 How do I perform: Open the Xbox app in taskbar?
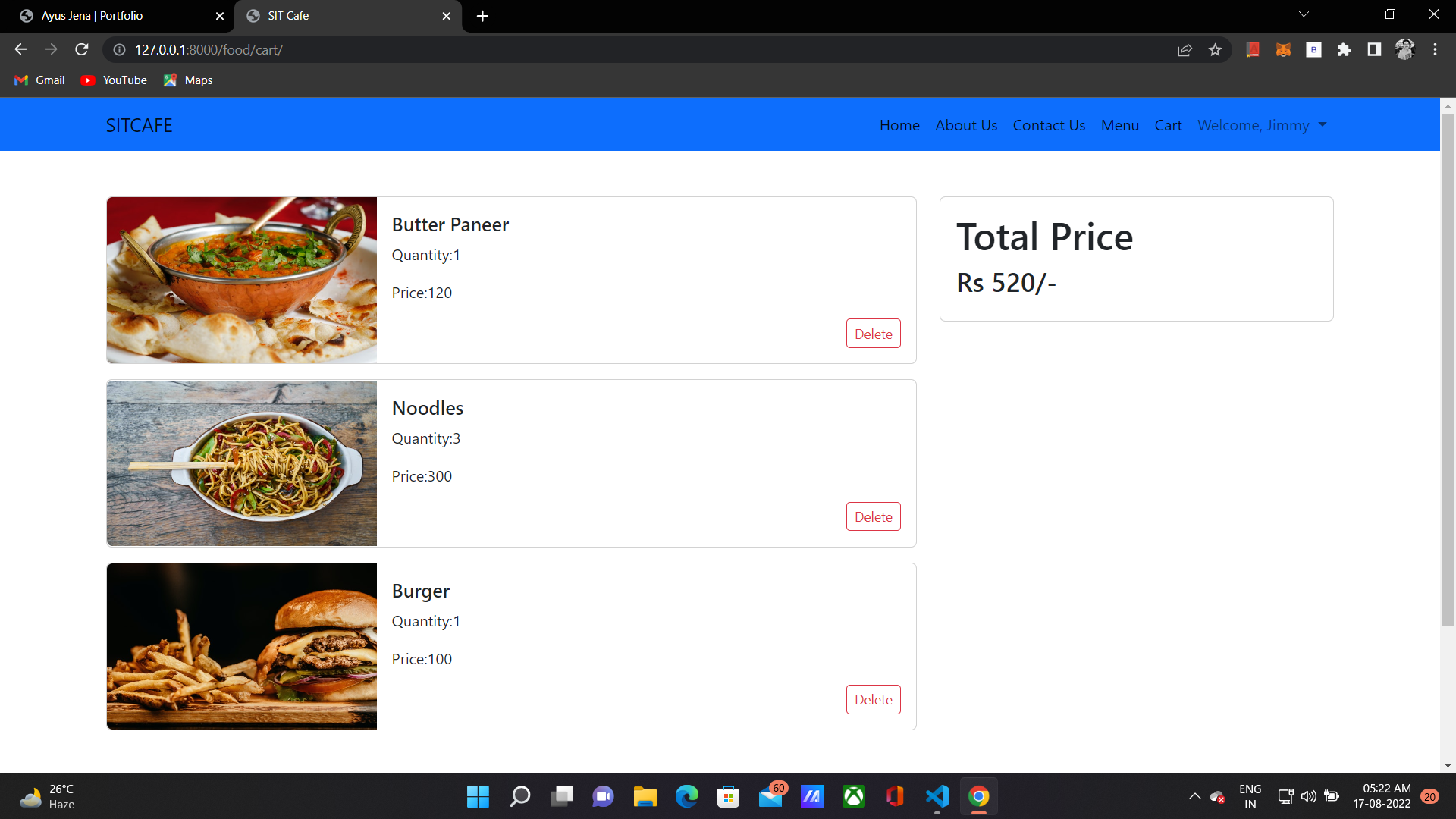[x=854, y=797]
